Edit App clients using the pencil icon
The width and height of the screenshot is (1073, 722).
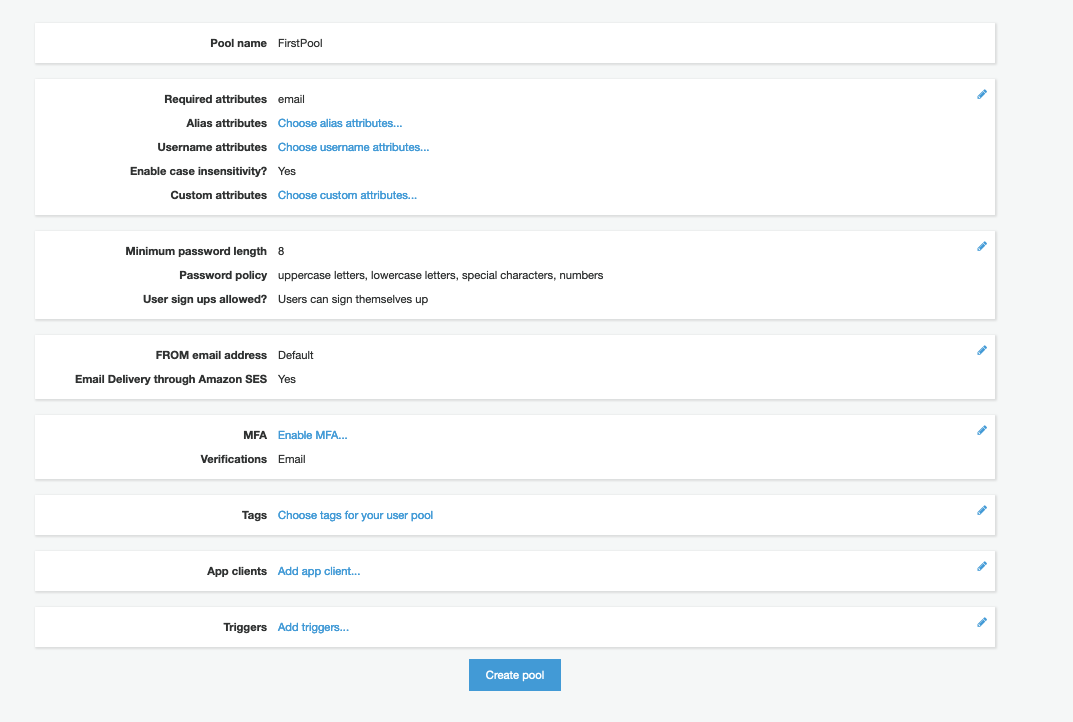(x=981, y=567)
